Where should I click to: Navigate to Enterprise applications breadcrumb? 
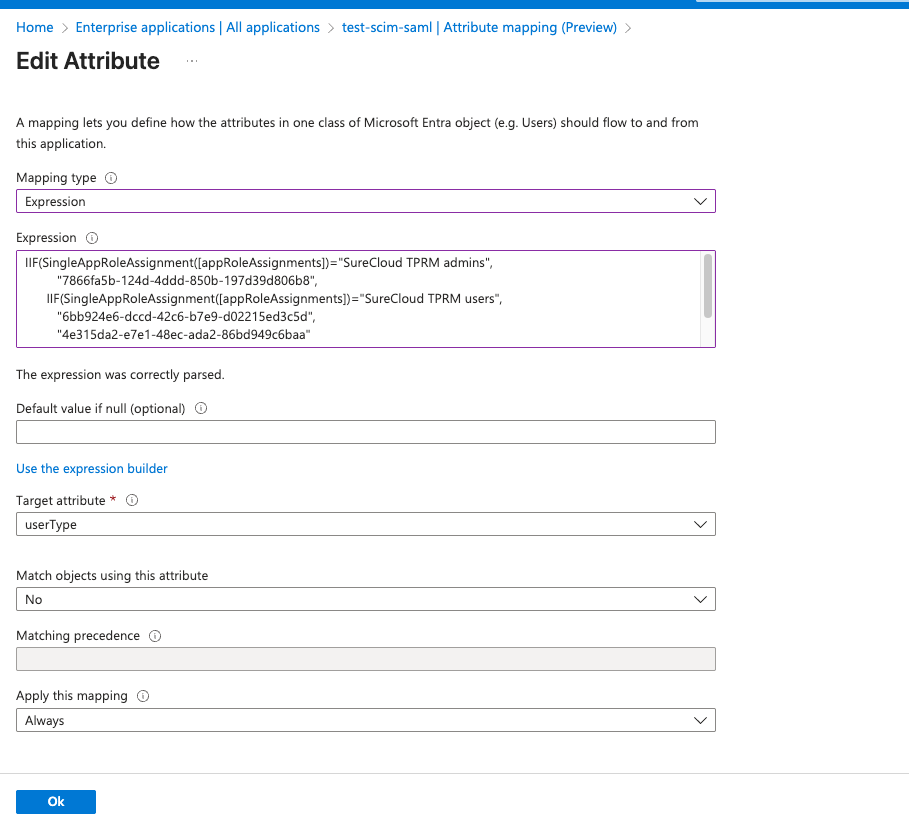coord(197,28)
